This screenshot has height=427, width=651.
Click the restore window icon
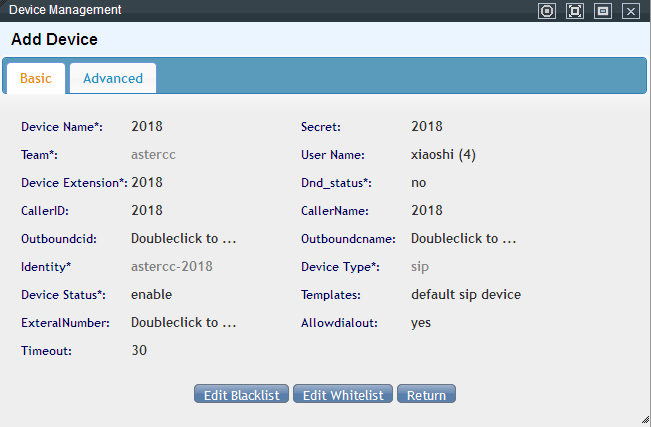click(x=603, y=11)
